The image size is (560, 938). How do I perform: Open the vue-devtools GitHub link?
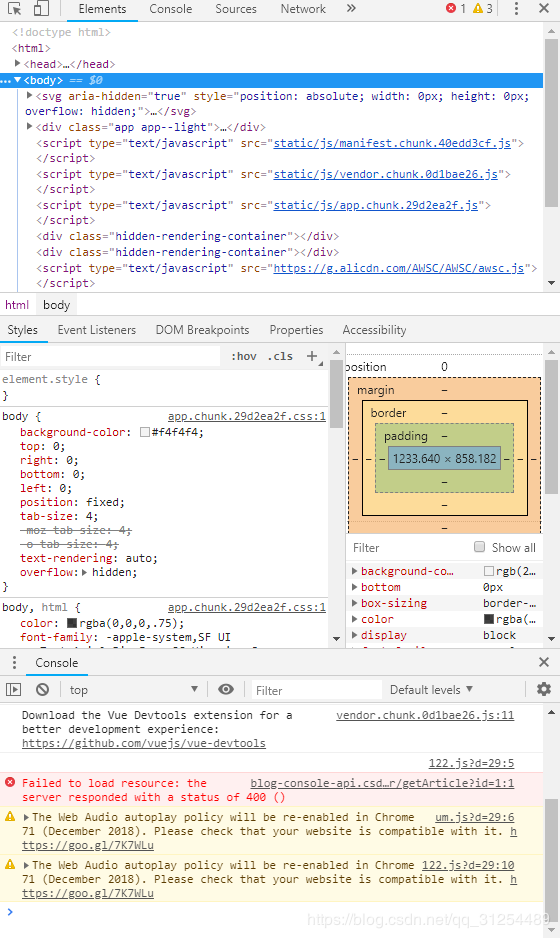point(144,743)
